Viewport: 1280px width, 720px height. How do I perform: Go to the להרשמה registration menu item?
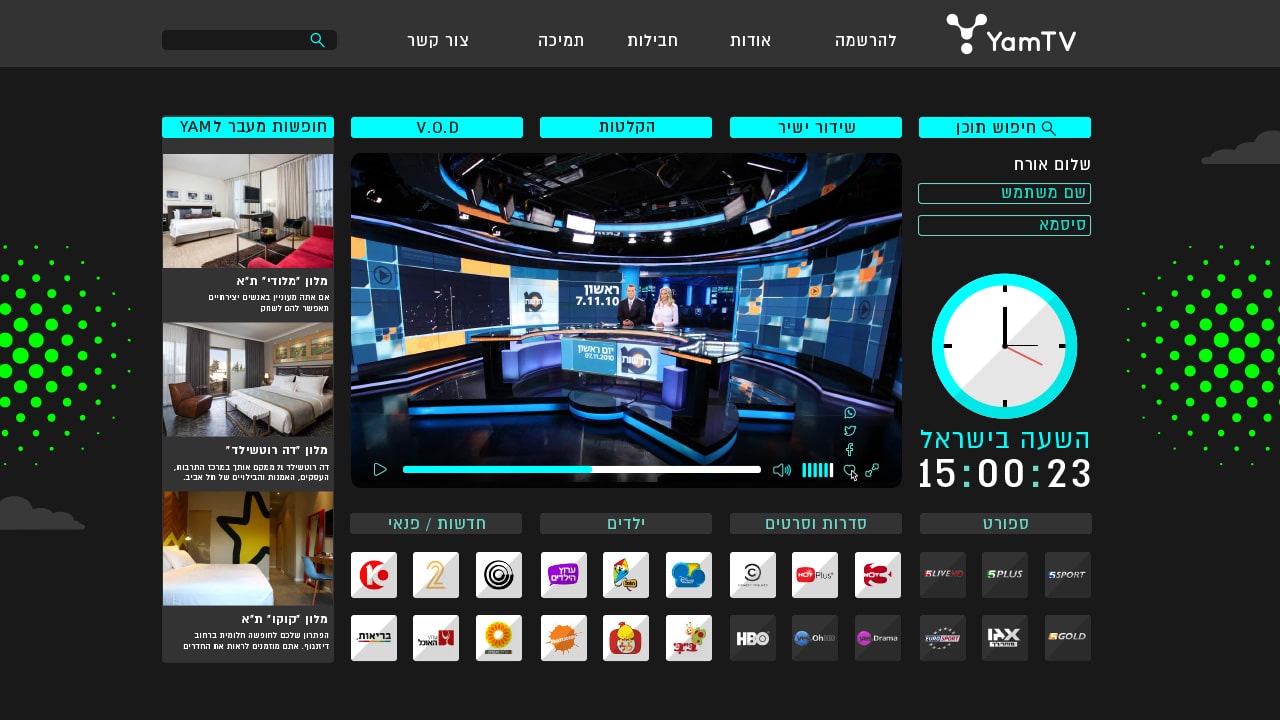tap(866, 40)
